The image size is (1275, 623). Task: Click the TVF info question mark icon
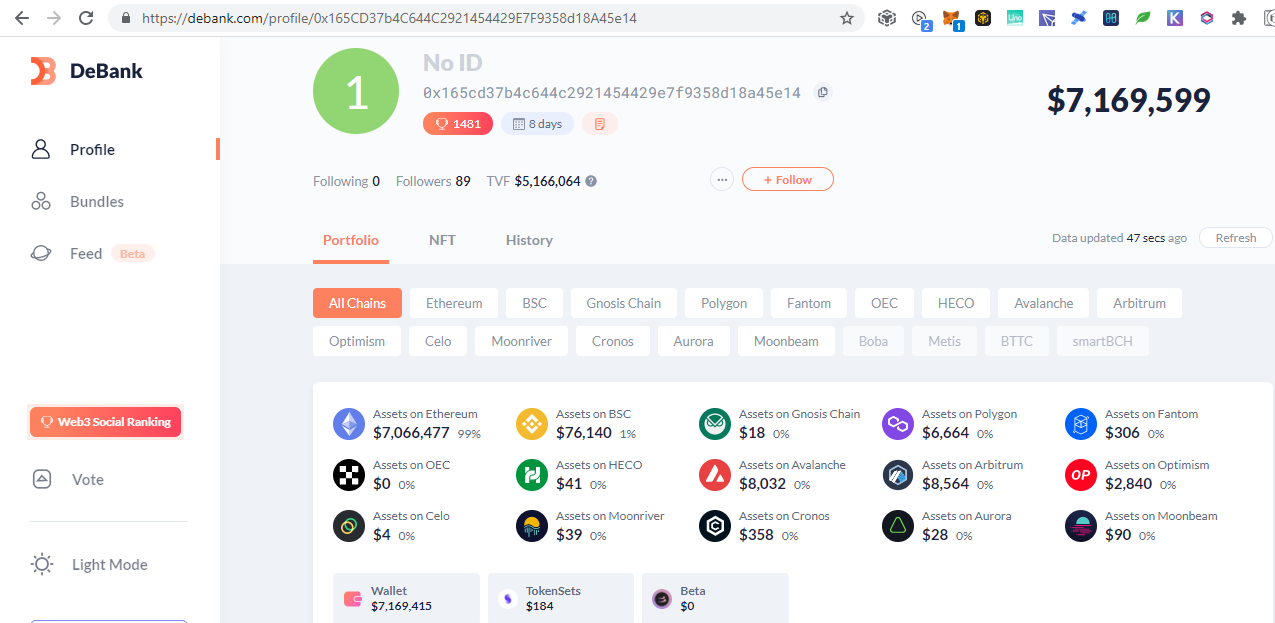(591, 182)
